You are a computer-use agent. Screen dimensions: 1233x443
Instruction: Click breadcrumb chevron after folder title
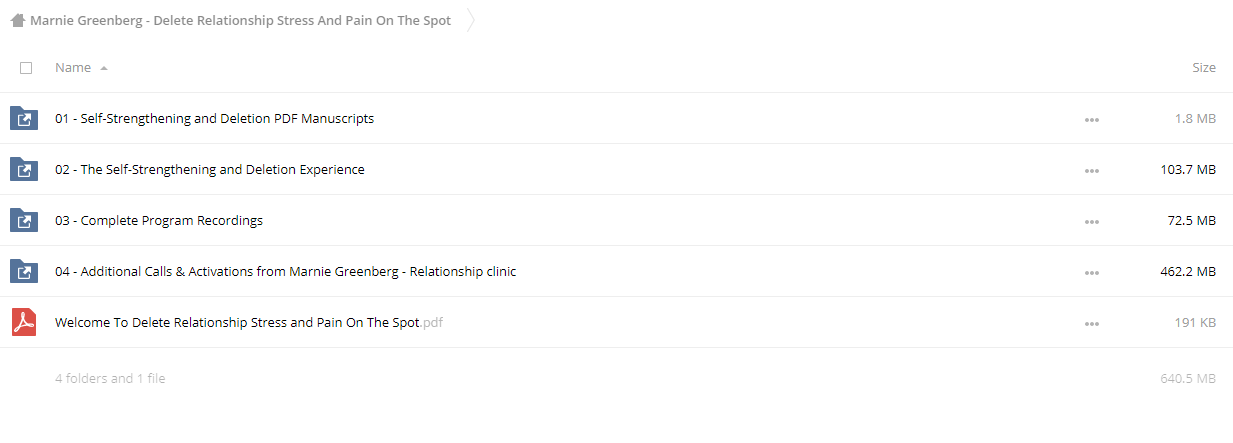470,20
